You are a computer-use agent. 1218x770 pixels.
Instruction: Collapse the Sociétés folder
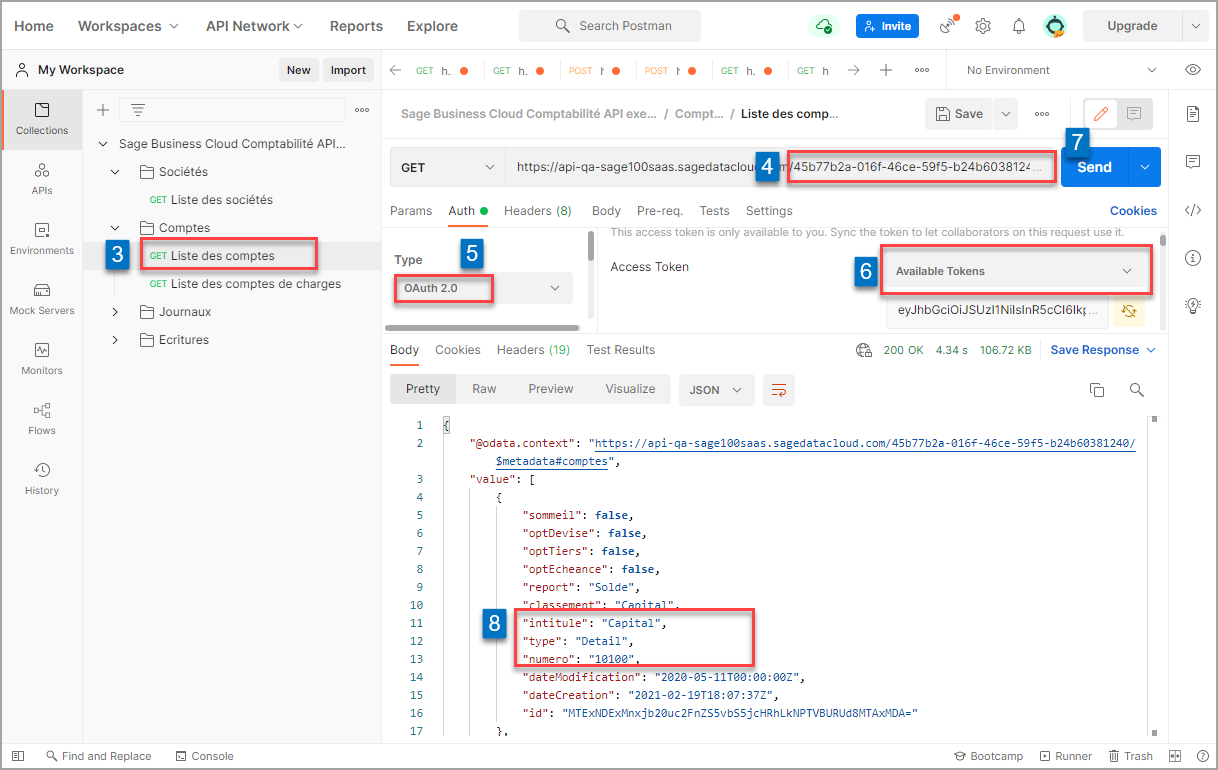pyautogui.click(x=115, y=172)
